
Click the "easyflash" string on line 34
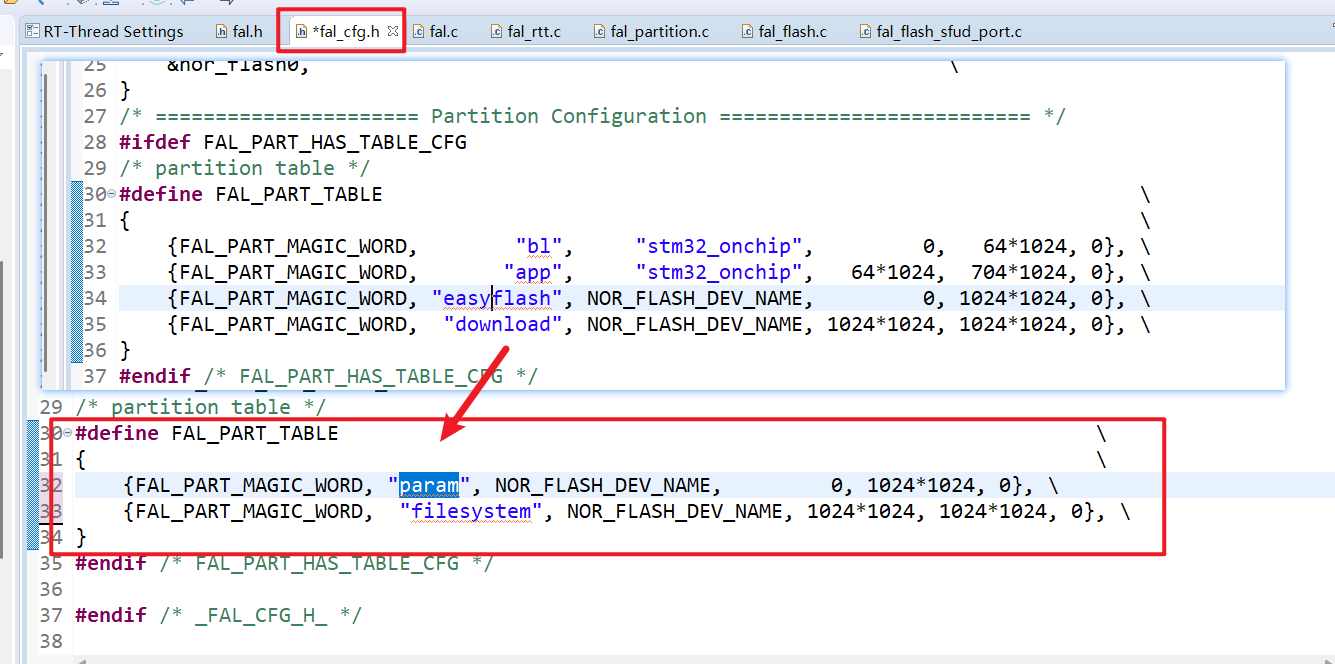coord(497,298)
